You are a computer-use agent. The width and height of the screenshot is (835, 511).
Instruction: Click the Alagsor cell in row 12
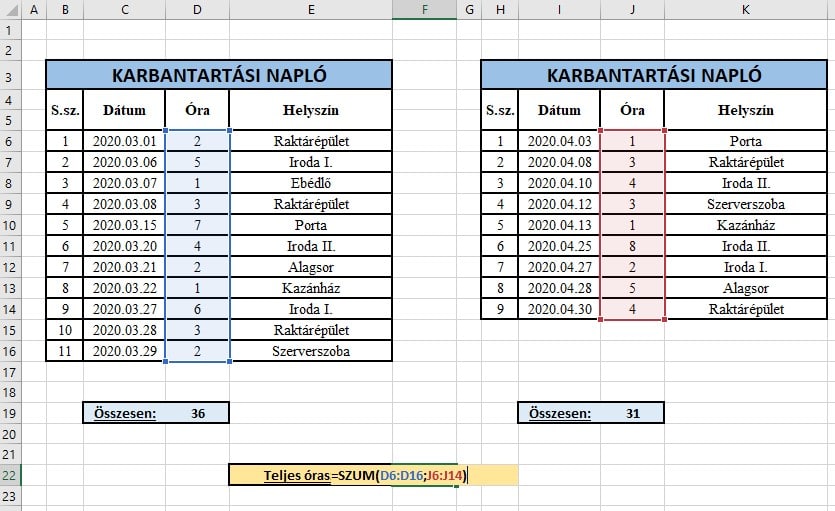click(x=311, y=267)
